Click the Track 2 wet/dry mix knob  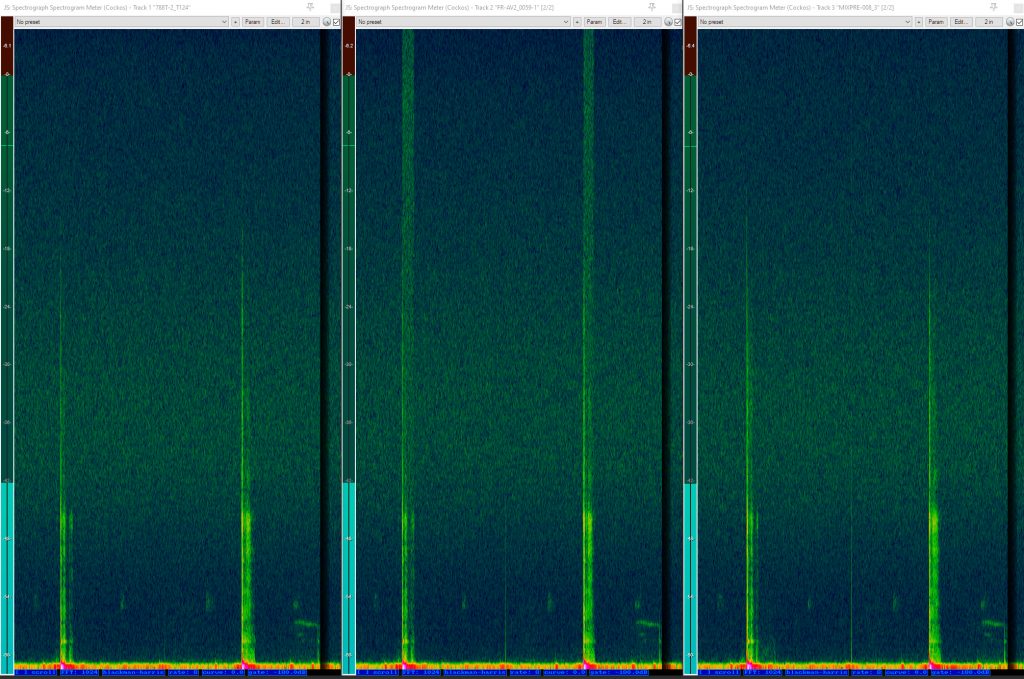click(668, 21)
